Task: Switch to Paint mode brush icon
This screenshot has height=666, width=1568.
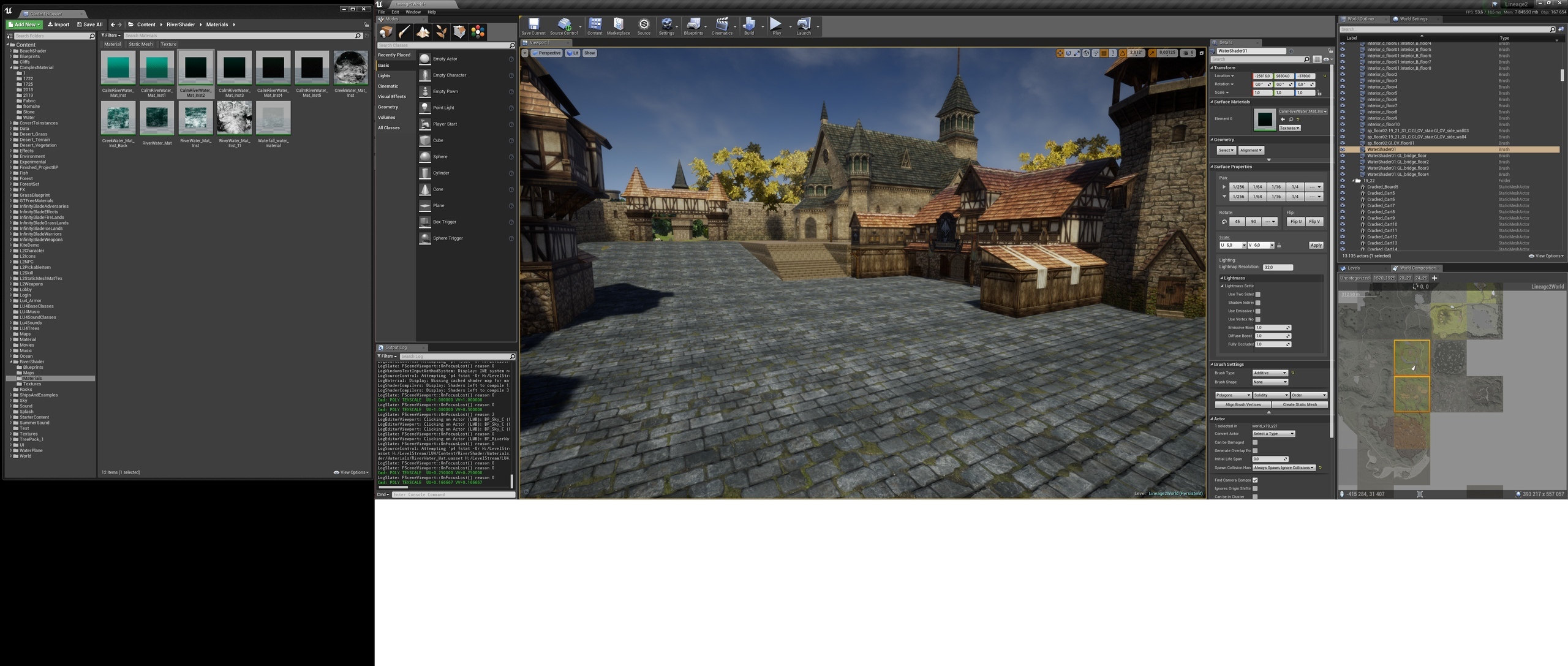Action: point(404,32)
